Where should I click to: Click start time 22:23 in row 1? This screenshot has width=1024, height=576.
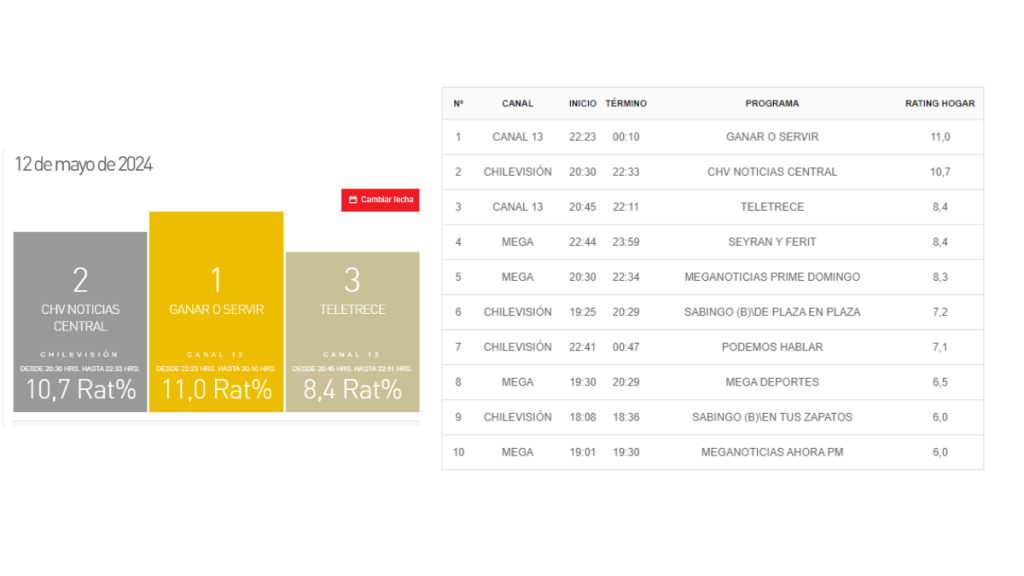point(583,137)
